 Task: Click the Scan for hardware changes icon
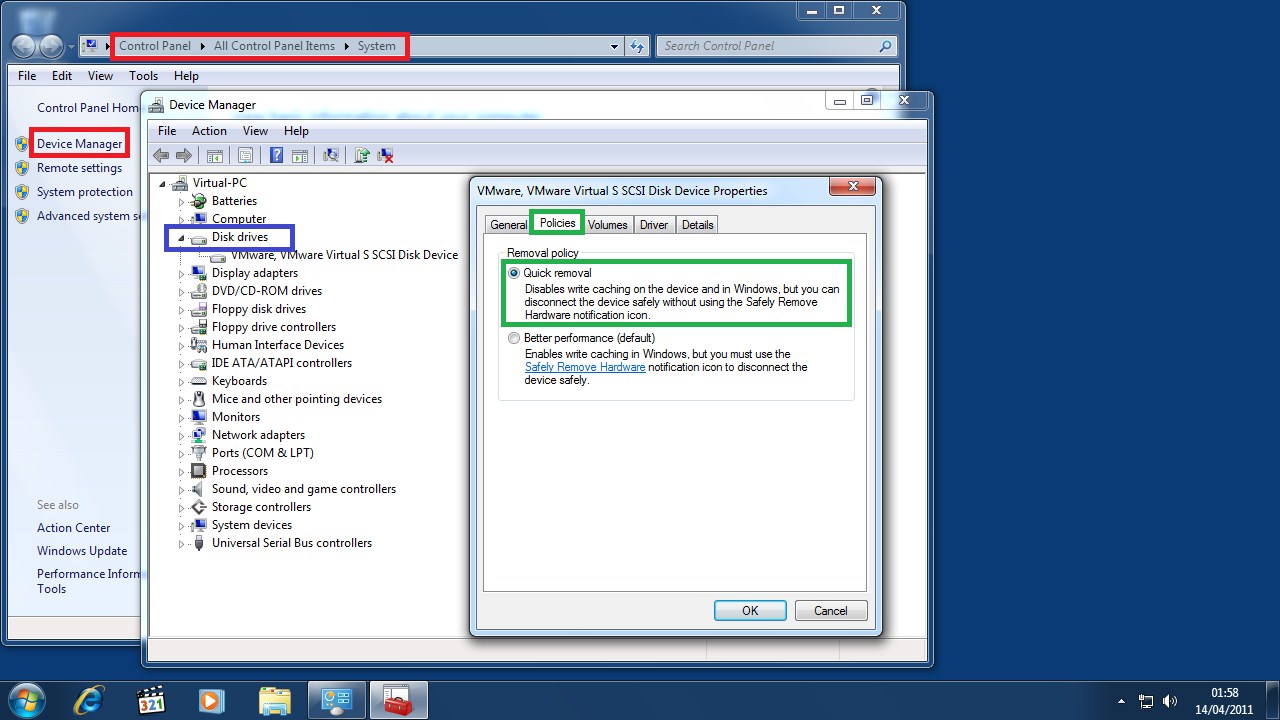(x=330, y=155)
